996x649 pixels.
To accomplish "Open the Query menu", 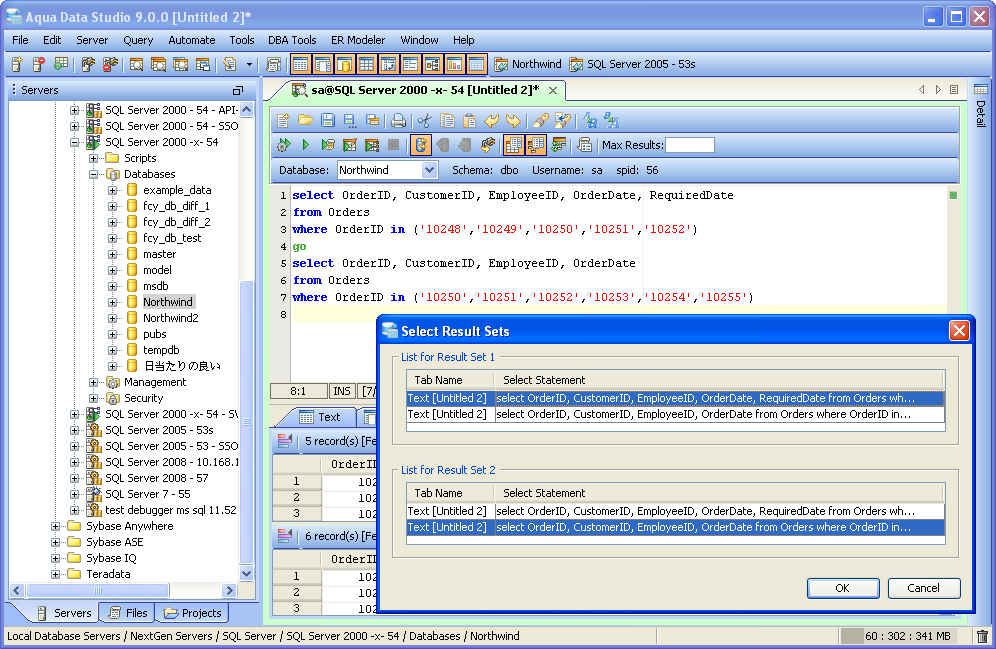I will tap(138, 40).
